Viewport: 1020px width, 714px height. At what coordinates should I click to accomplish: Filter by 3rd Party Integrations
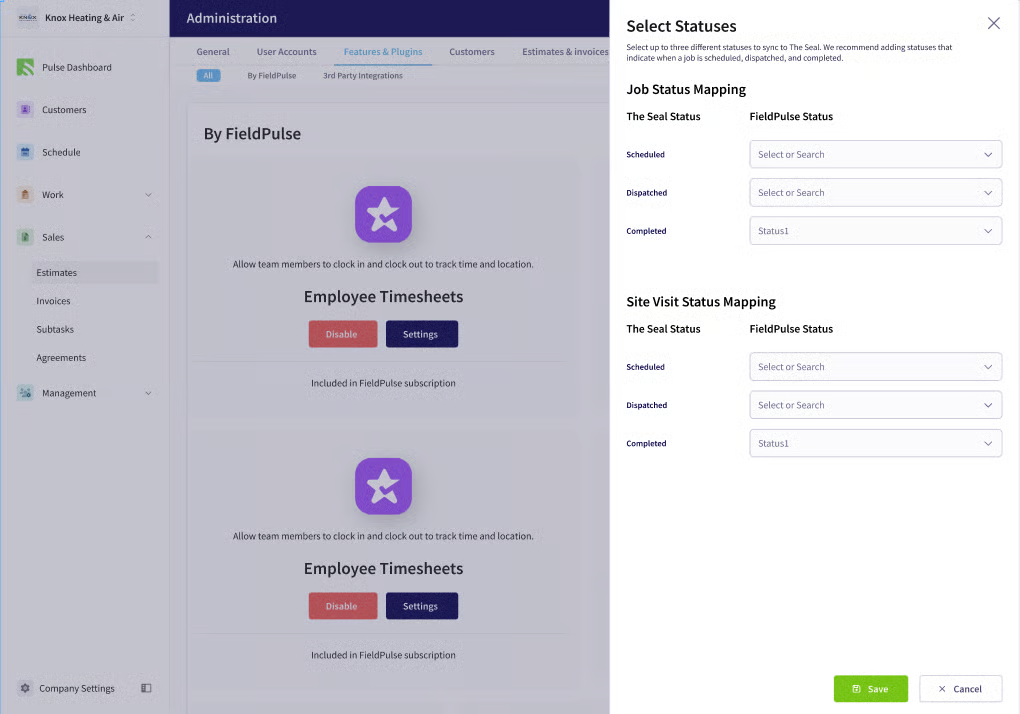point(362,75)
